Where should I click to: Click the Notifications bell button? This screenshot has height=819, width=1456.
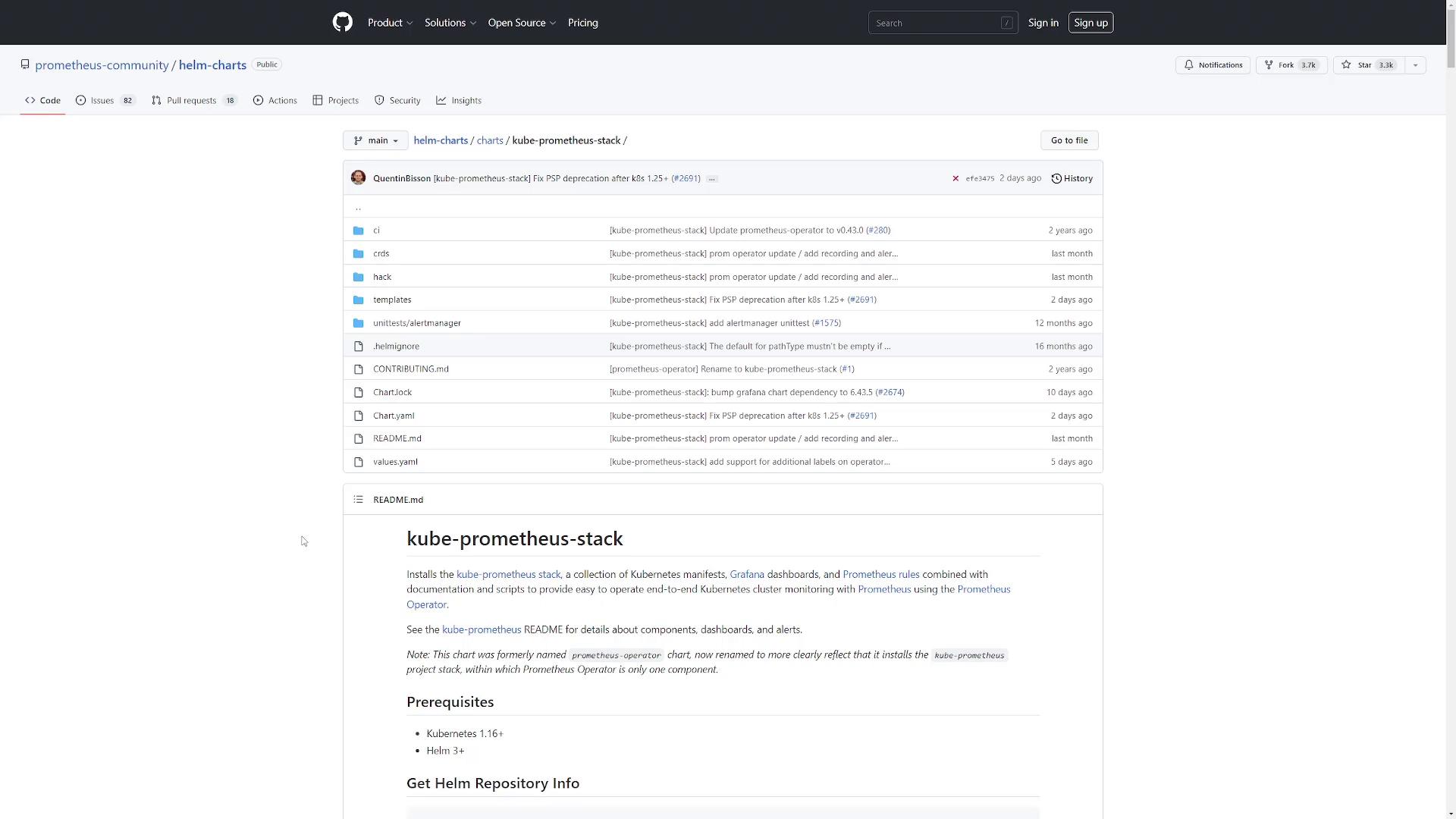[x=1213, y=65]
